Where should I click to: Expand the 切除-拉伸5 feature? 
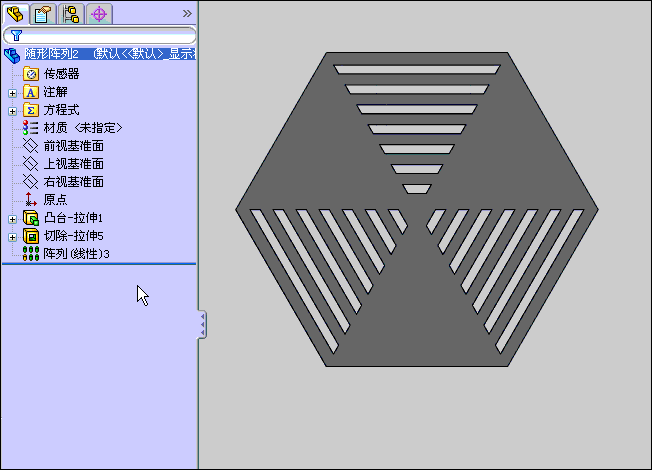(x=12, y=237)
